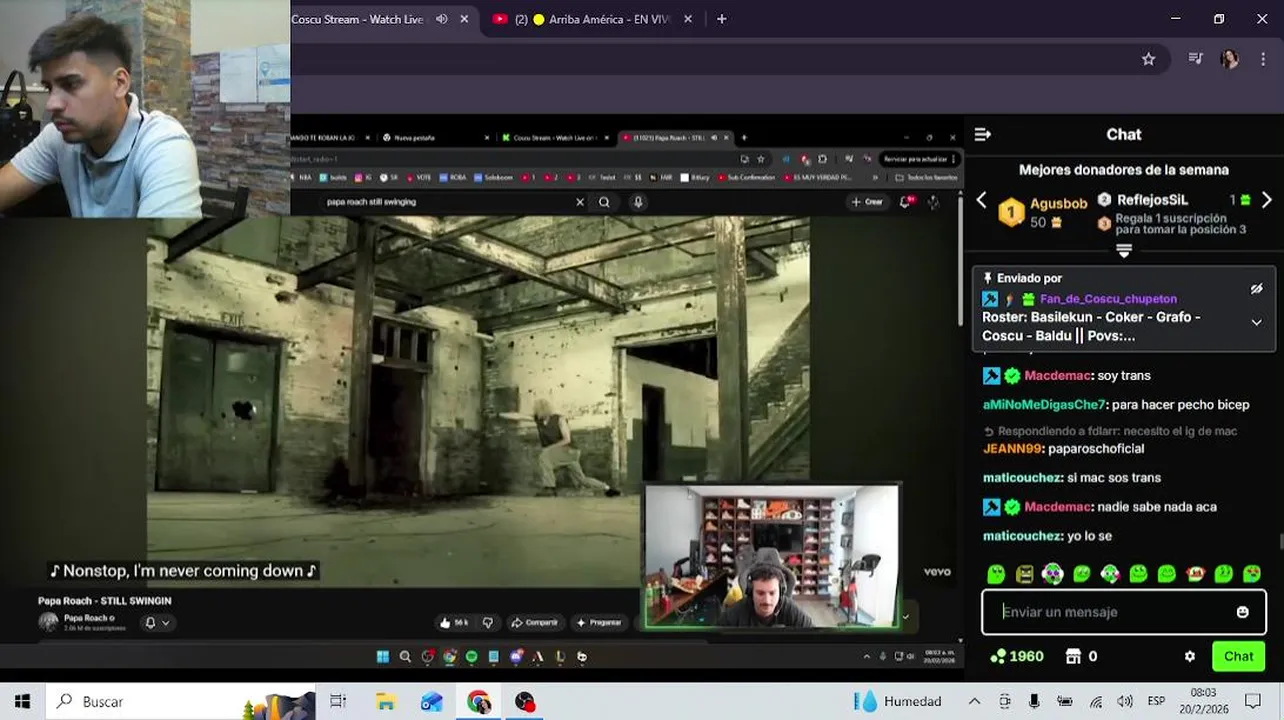Open ReflejosSiL donor profile
The height and width of the screenshot is (720, 1284).
1152,200
